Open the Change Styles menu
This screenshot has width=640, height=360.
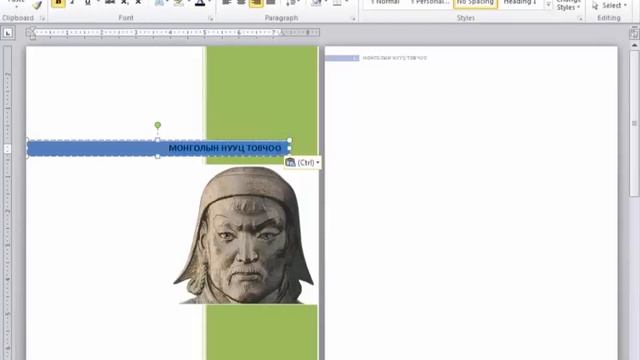click(x=568, y=6)
